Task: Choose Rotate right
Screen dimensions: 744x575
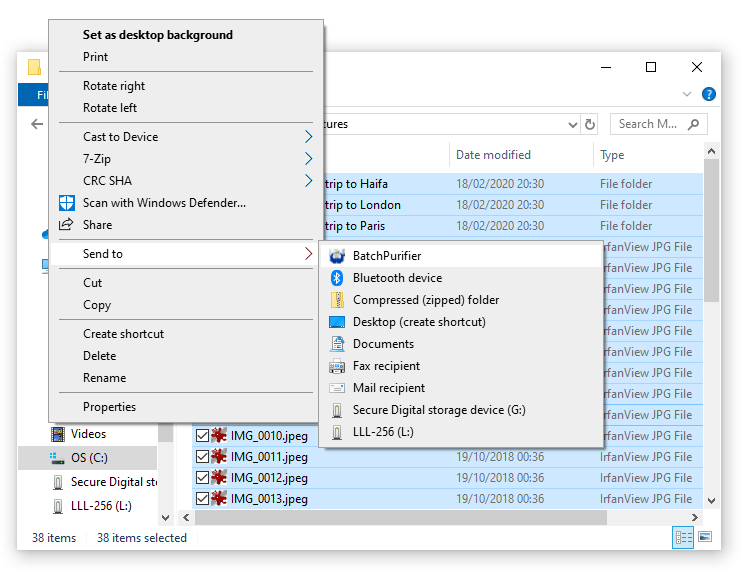Action: 114,86
